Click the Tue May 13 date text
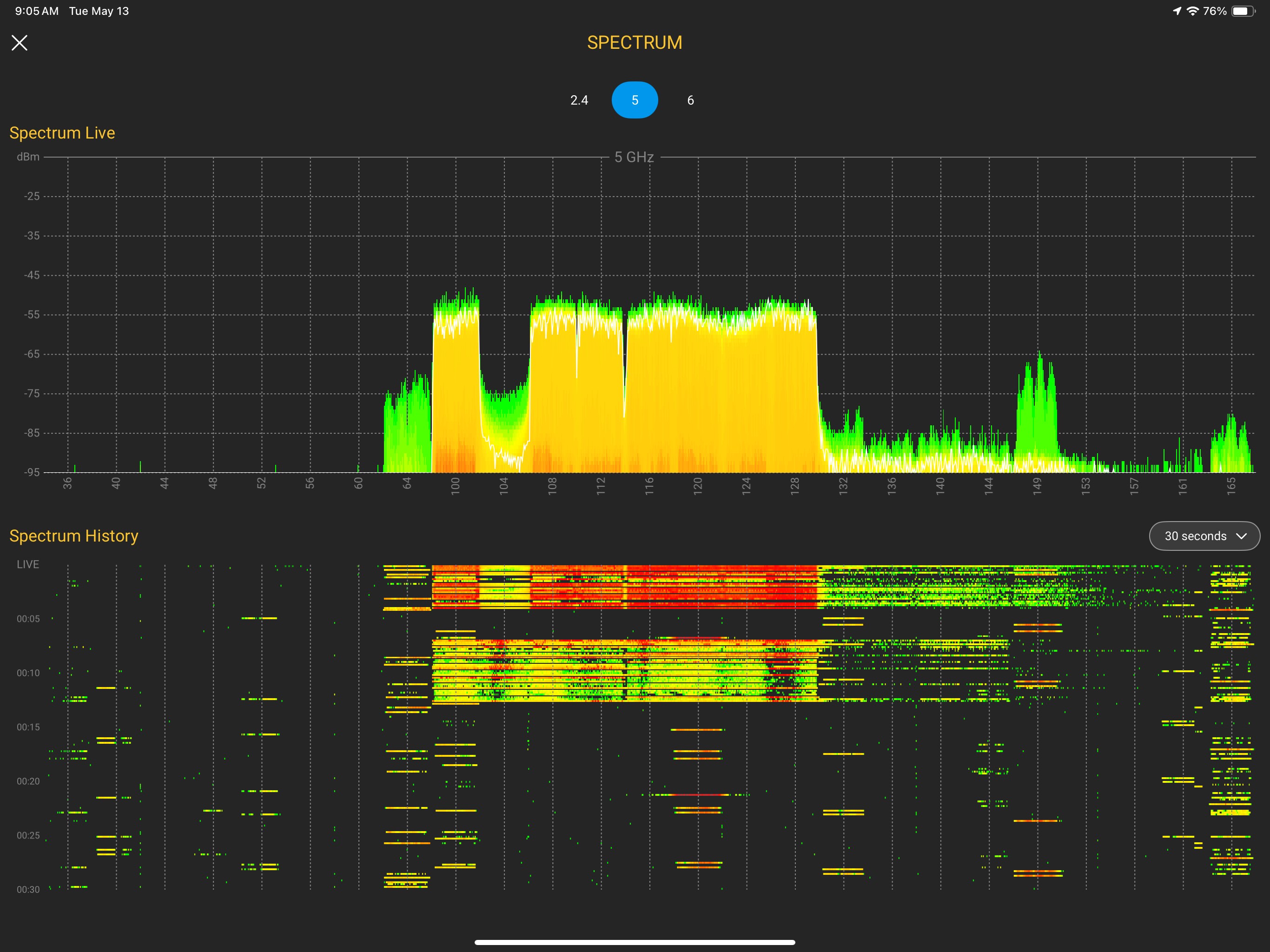The image size is (1270, 952). coord(99,10)
